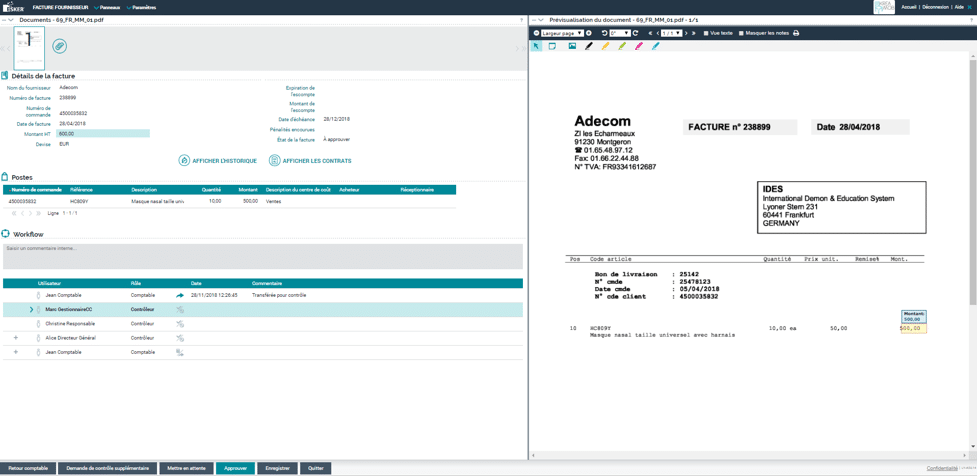Choose the sticky note annotation tool
The image size is (977, 476).
(552, 46)
